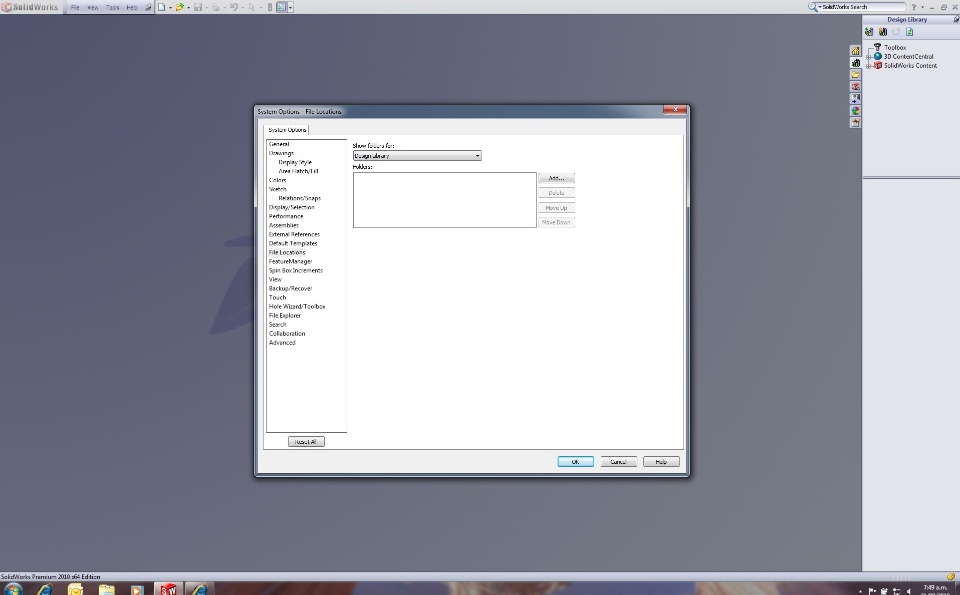Click the SolidWorks logo
This screenshot has height=595, width=960.
coord(29,7)
